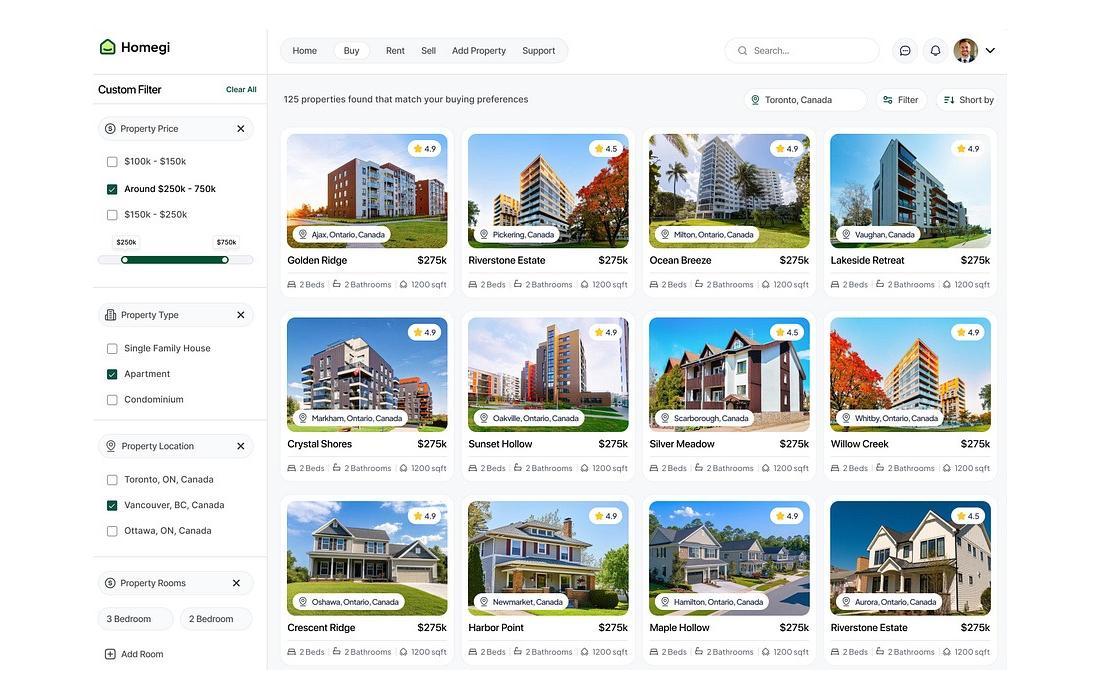Click the Aurora, Ontario, Canada location tag

[890, 602]
